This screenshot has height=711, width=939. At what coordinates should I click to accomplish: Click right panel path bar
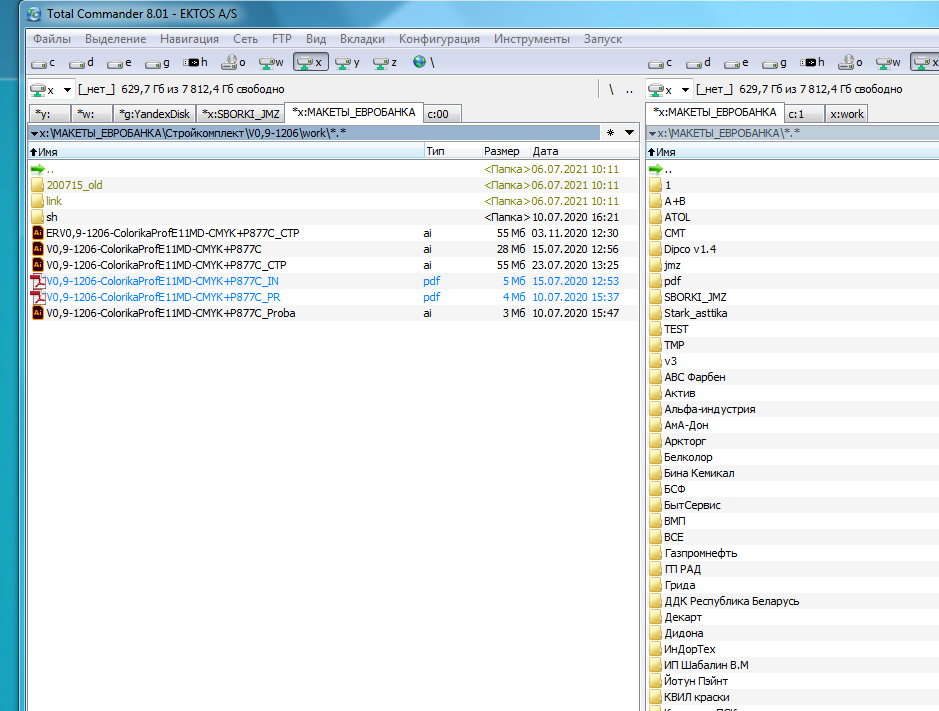[x=792, y=133]
